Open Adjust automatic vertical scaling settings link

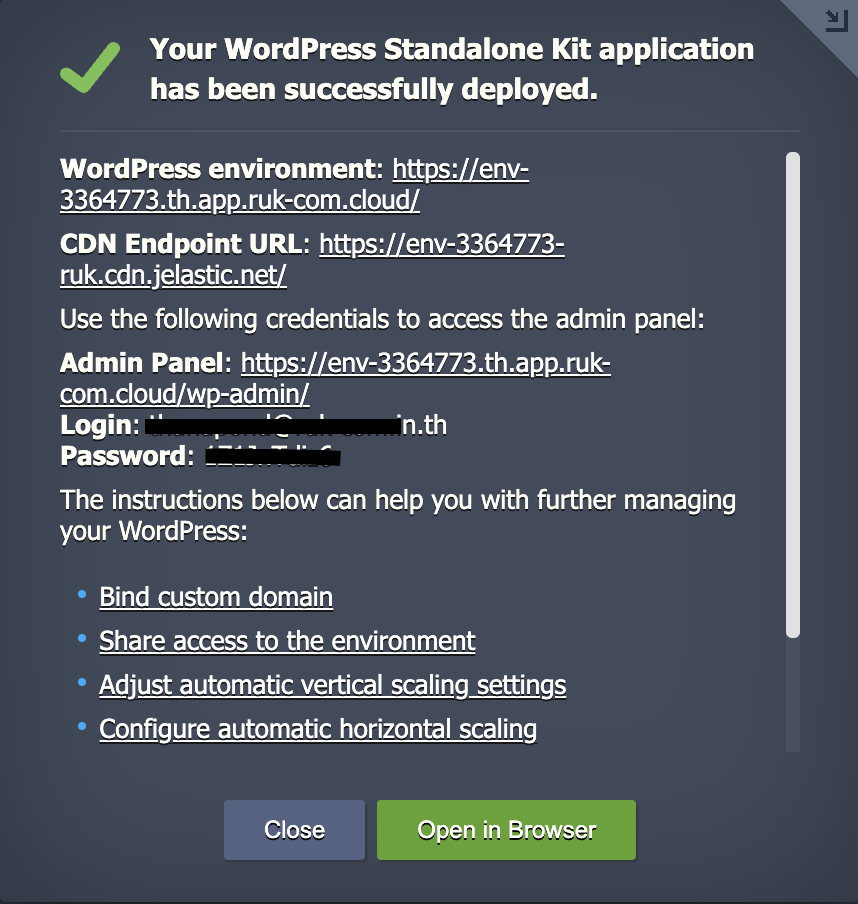[x=332, y=685]
